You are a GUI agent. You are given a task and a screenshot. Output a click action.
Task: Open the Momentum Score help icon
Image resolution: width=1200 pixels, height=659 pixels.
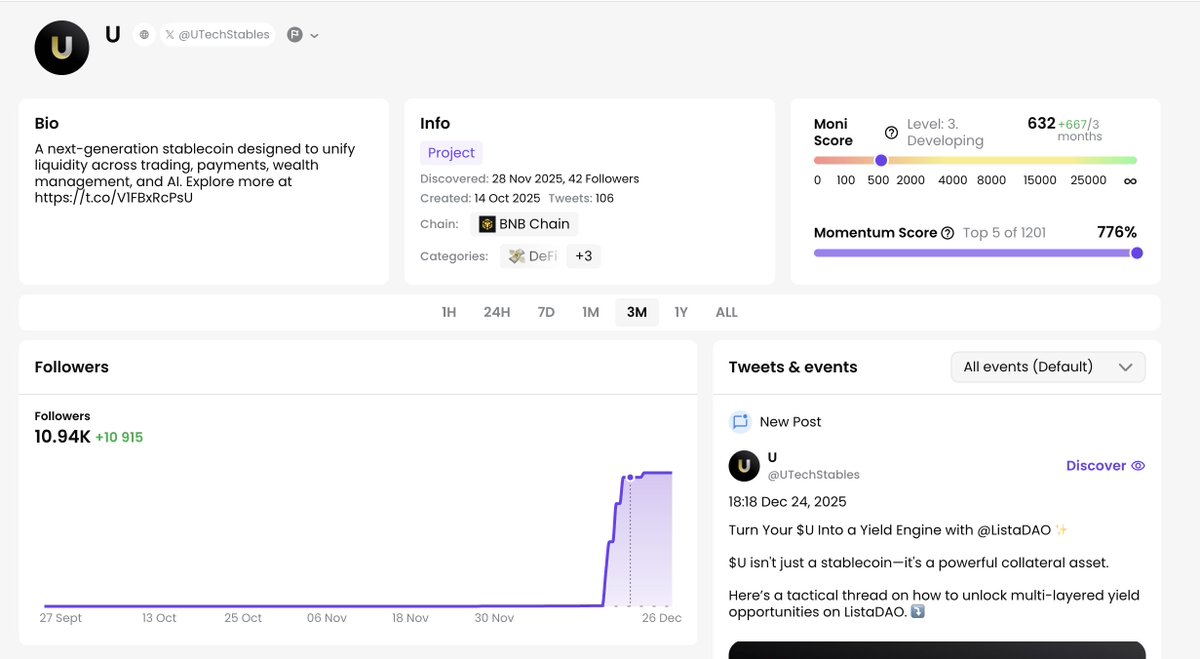[x=947, y=233]
